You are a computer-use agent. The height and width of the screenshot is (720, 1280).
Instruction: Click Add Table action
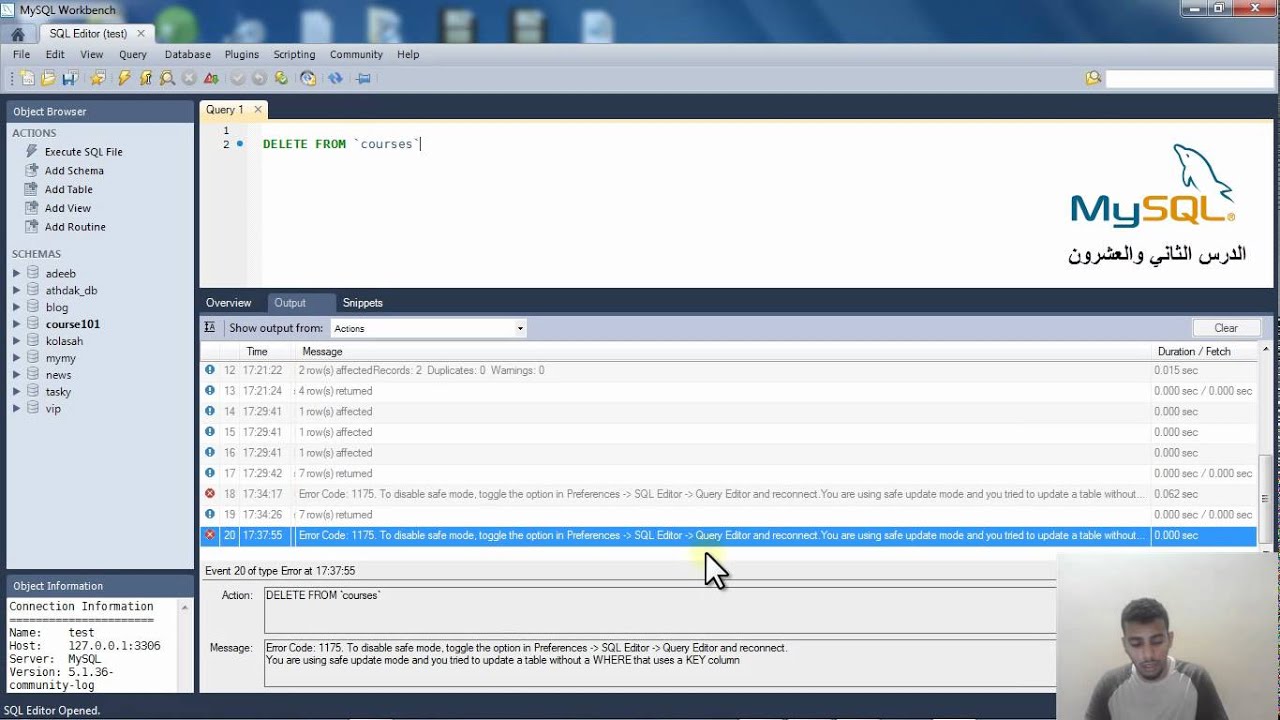[68, 189]
